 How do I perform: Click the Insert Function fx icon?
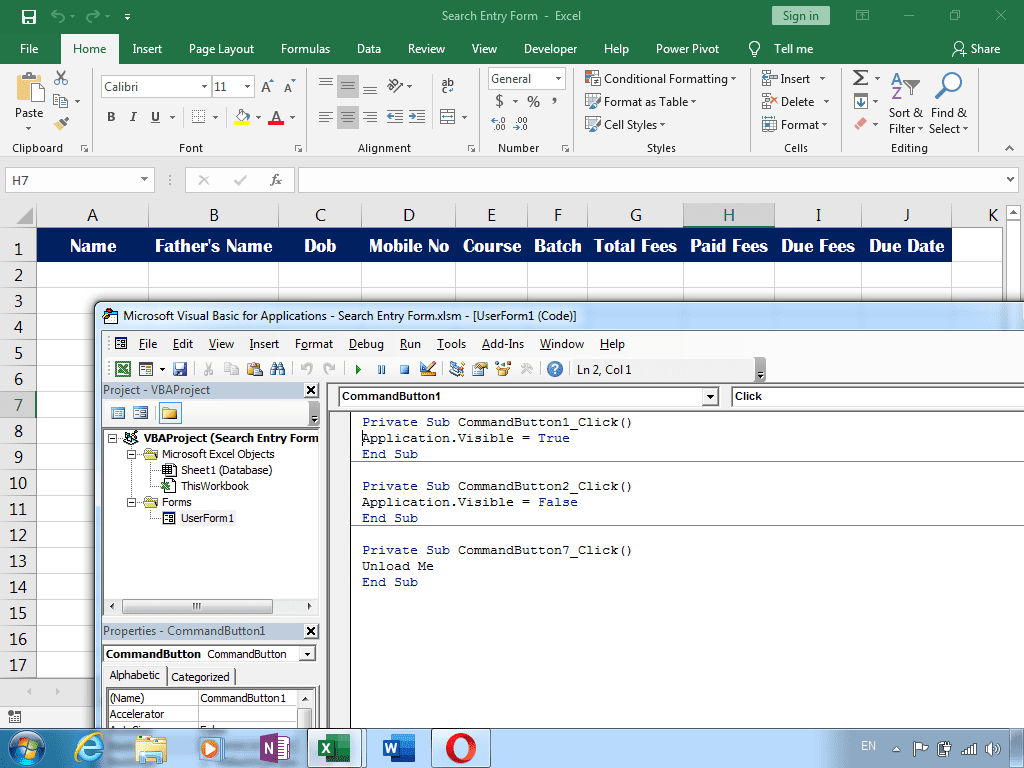[x=276, y=180]
